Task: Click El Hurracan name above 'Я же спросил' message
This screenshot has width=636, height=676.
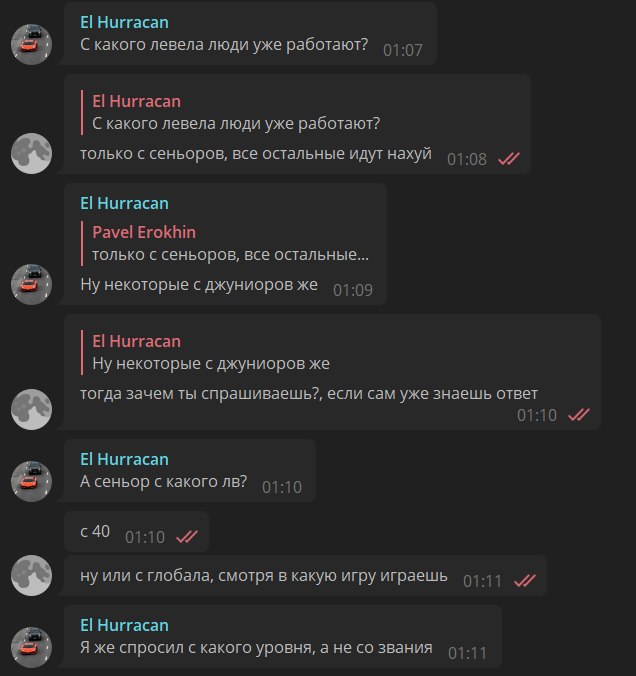Action: 124,625
